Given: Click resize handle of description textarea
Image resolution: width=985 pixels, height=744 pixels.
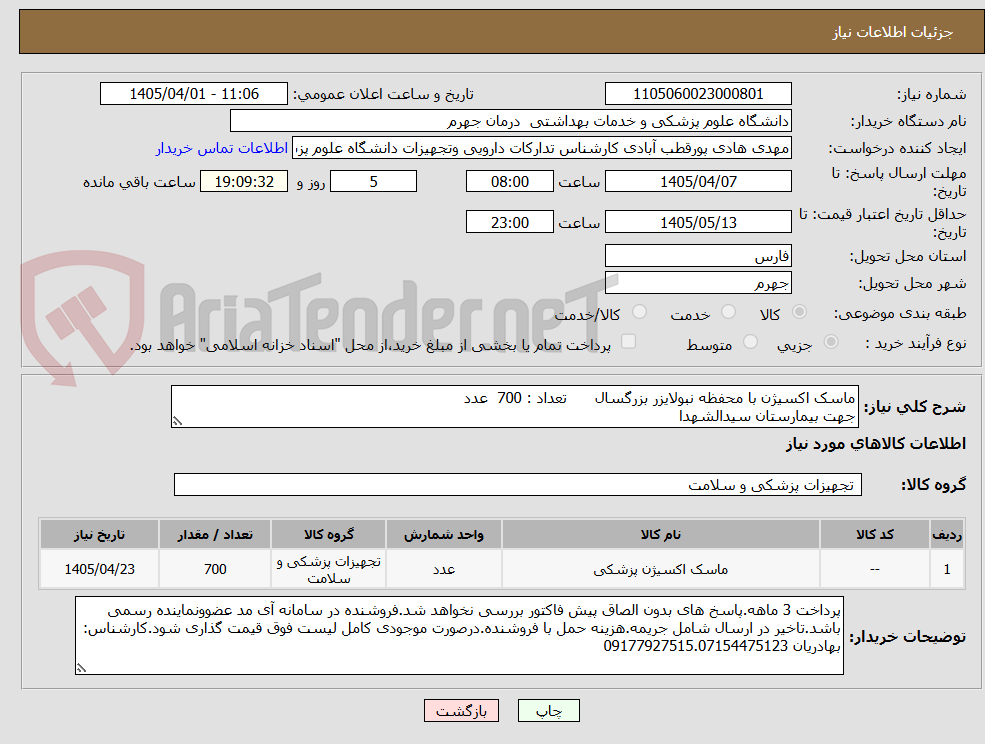Looking at the screenshot, I should click(177, 422).
